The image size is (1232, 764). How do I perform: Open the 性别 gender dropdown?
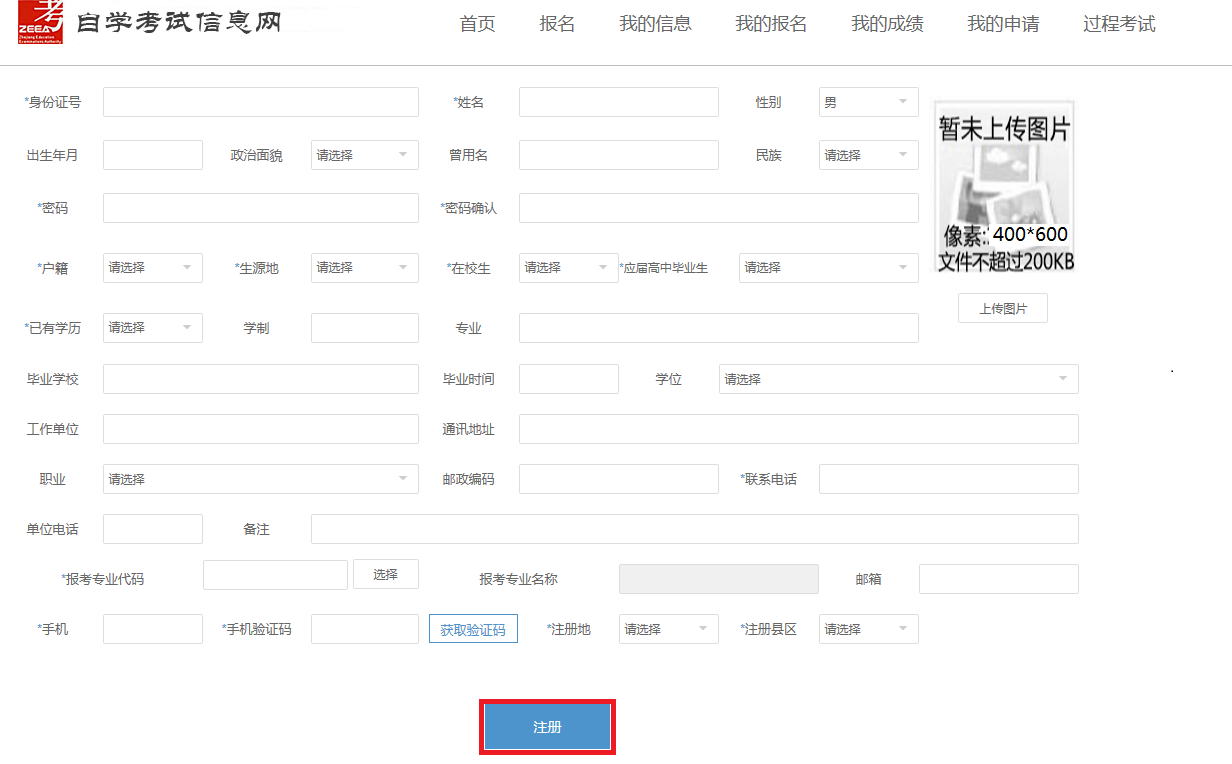(866, 101)
